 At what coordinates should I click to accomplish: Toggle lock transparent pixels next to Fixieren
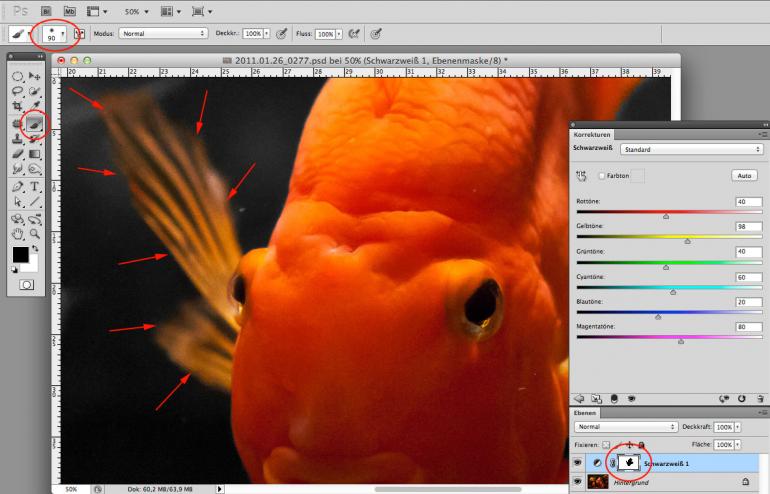606,445
